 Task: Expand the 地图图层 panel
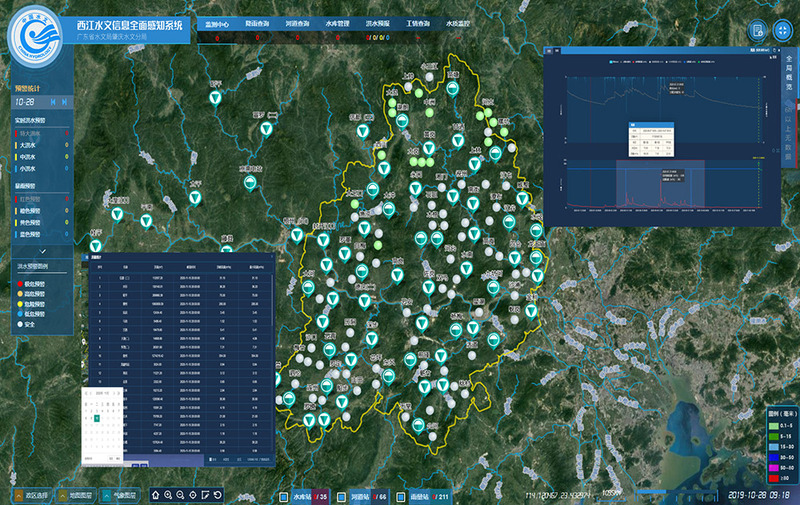75,495
